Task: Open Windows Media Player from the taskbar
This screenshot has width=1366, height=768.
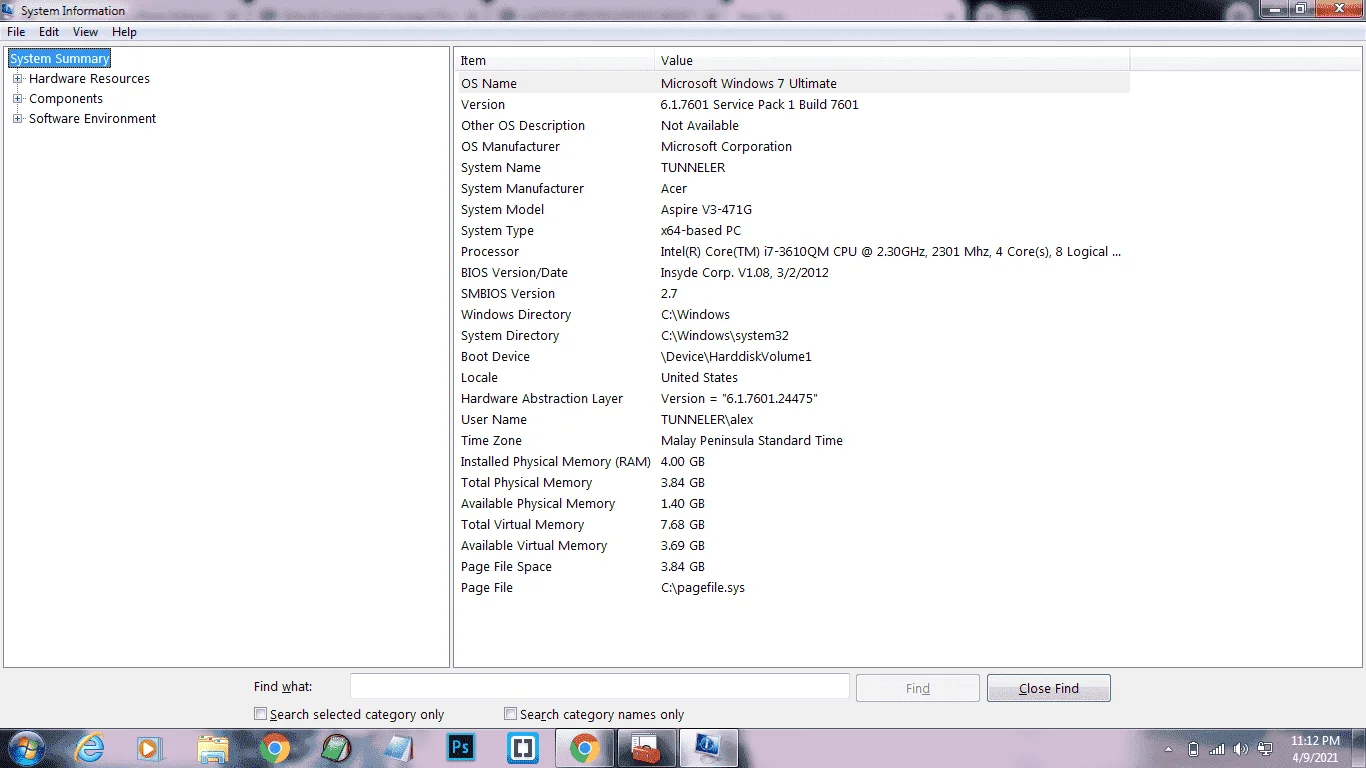Action: pyautogui.click(x=149, y=748)
